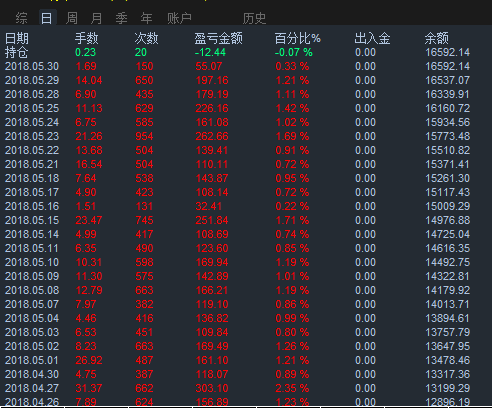Select date row 2018.05.09

(x=32, y=276)
